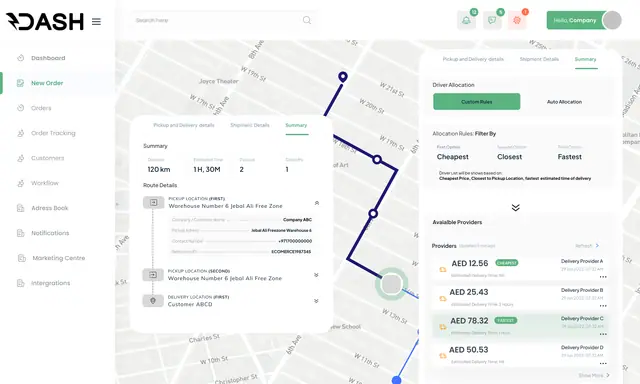Click Refresh providers link
The image size is (640, 384).
587,246
